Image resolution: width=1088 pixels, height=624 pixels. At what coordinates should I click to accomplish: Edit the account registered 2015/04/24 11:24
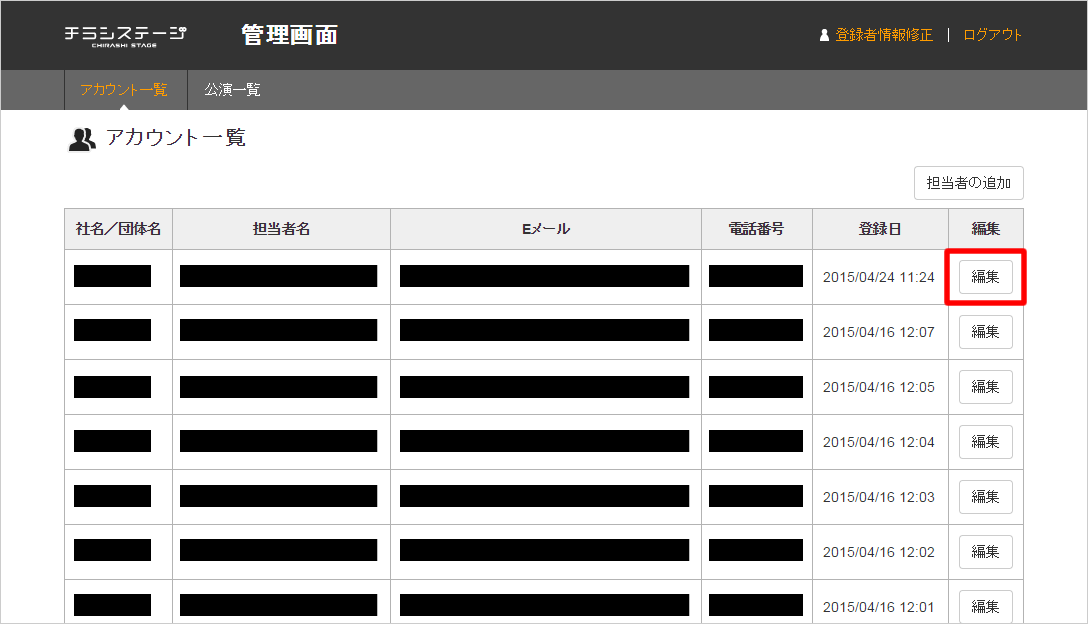[x=985, y=277]
